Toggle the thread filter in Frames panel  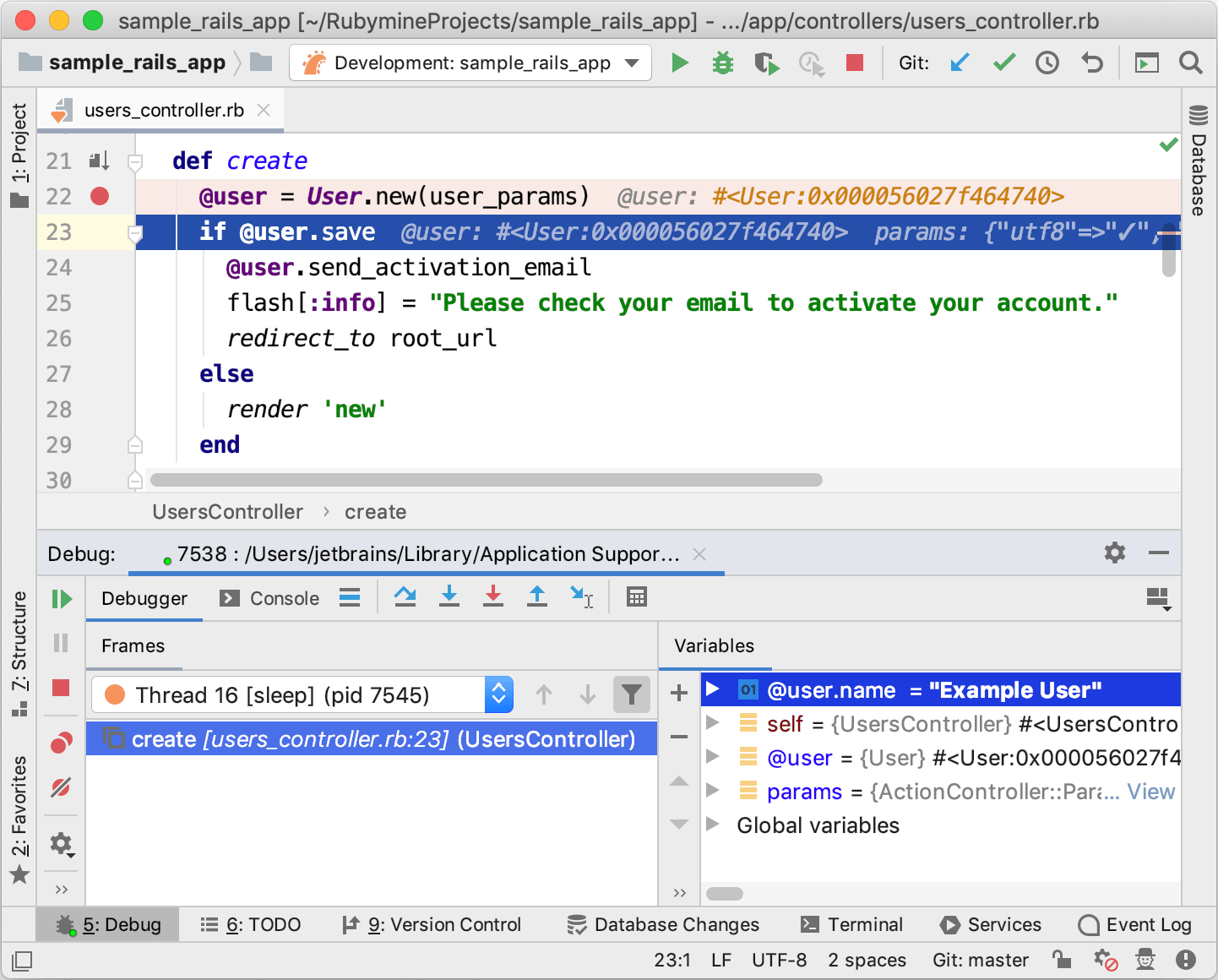(x=631, y=694)
